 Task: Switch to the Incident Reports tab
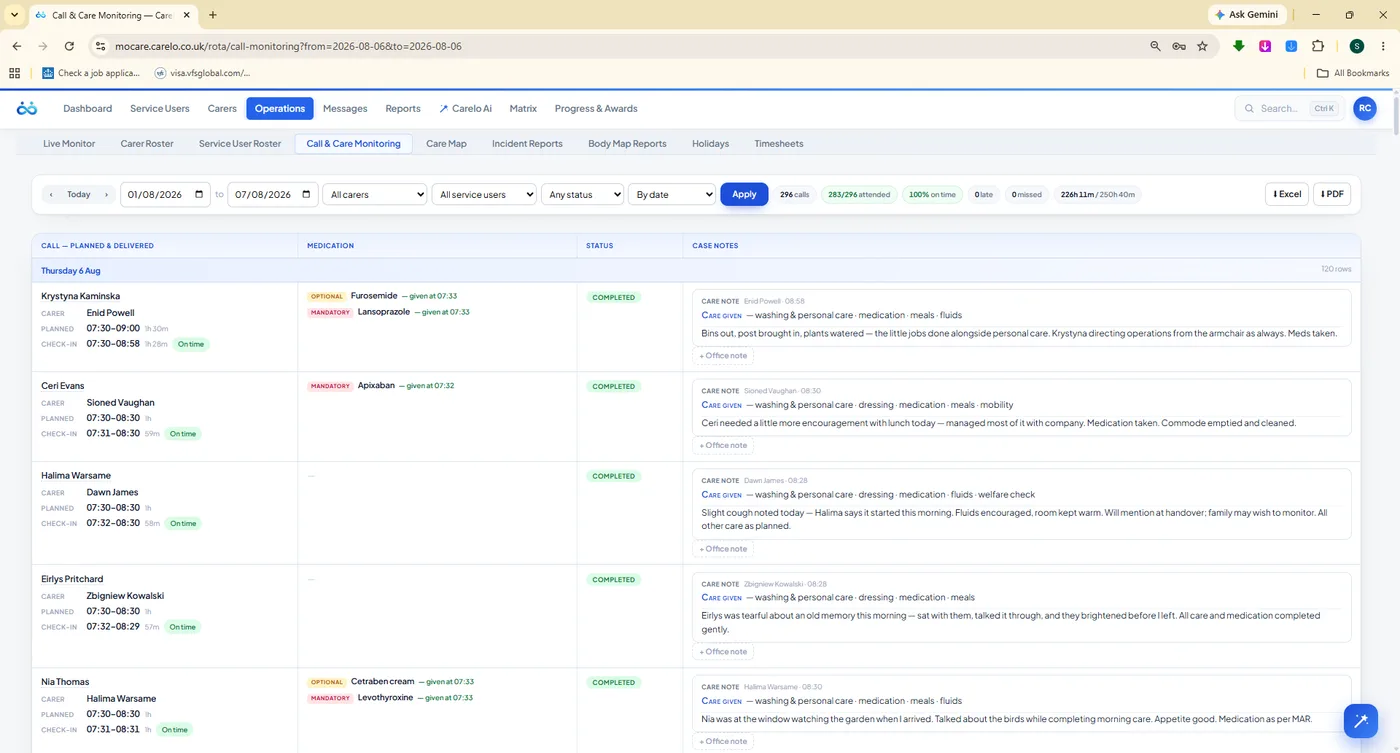click(527, 143)
